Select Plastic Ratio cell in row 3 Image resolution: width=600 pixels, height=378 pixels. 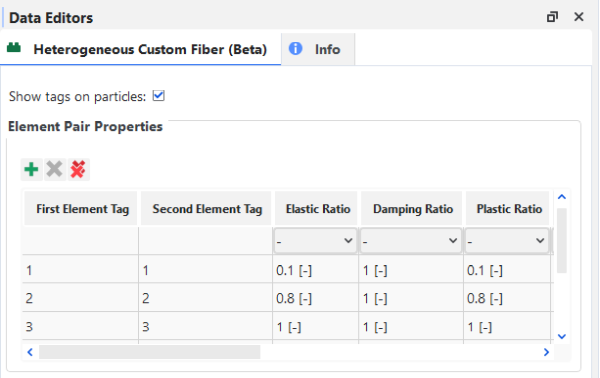507,326
